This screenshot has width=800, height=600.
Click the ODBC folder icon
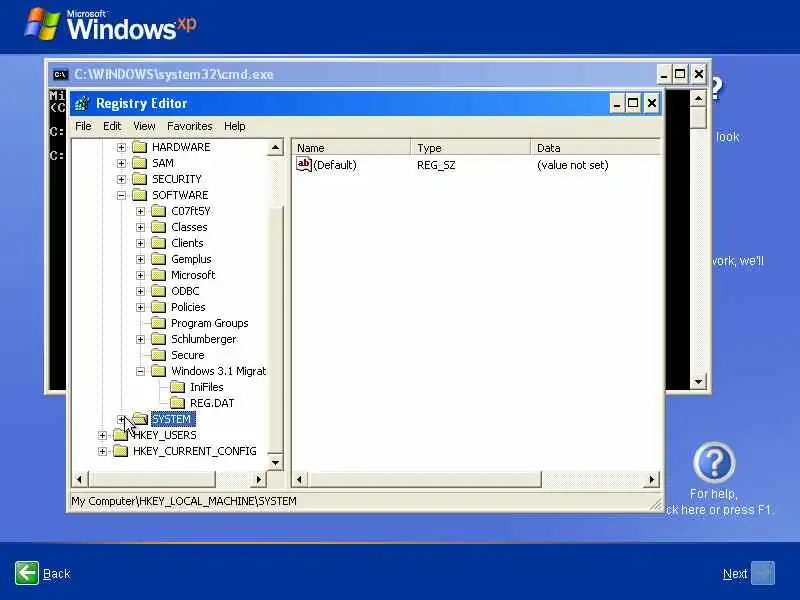pyautogui.click(x=159, y=291)
